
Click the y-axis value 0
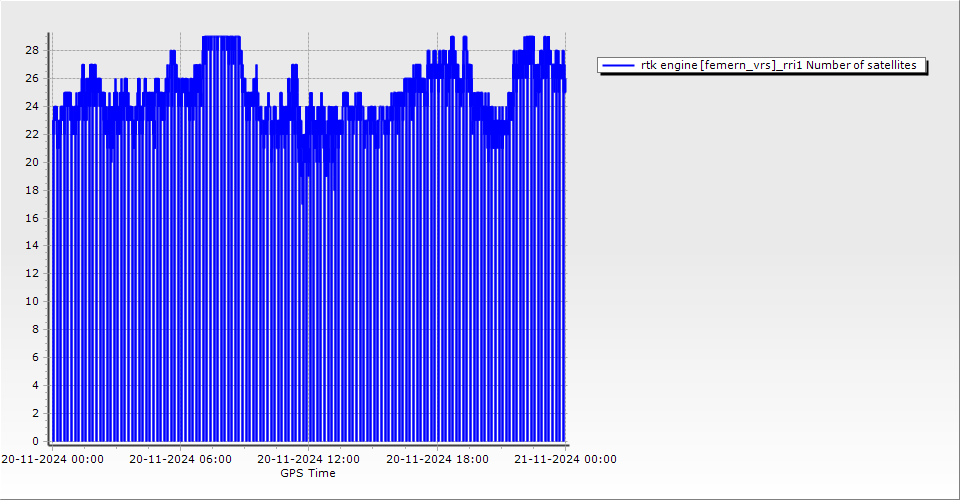tap(35, 441)
